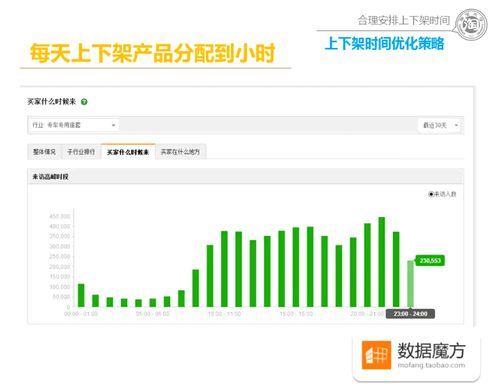Image resolution: width=500 pixels, height=384 pixels.
Task: Click the round 淘 seal logo
Action: [x=471, y=25]
